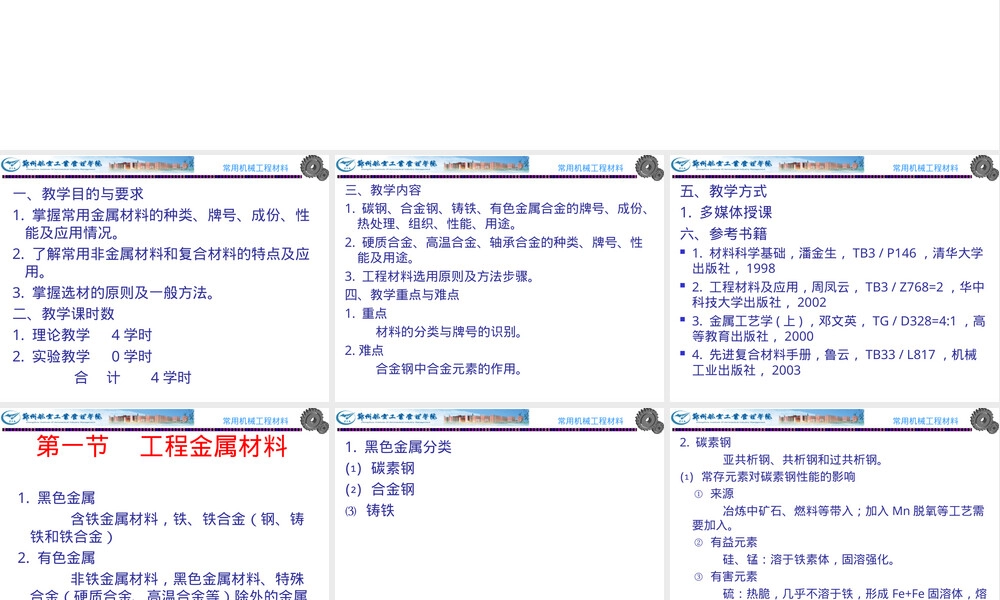Click 掌握选材的原则及一般方法 item
The height and width of the screenshot is (600, 1000).
click(x=114, y=293)
